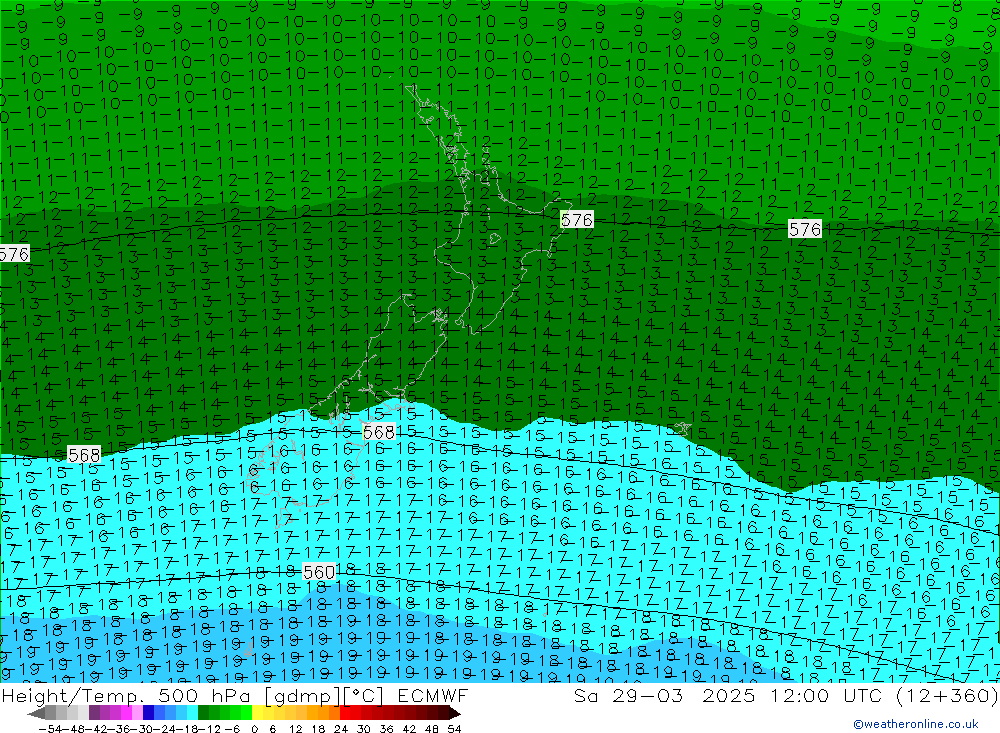Click the gray left arrow of color legend

36,713
